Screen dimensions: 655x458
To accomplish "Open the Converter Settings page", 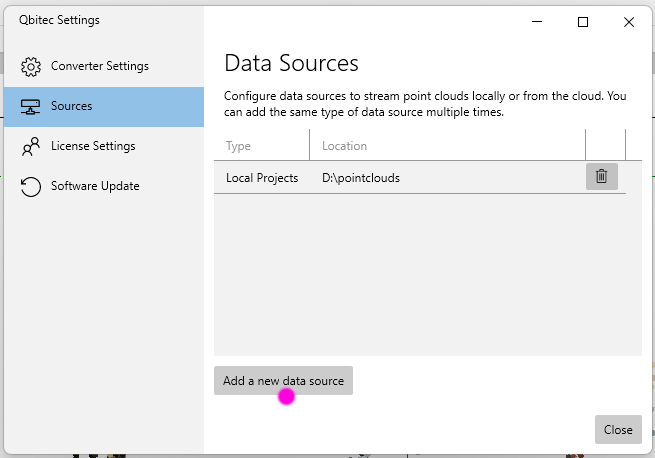I will point(99,66).
